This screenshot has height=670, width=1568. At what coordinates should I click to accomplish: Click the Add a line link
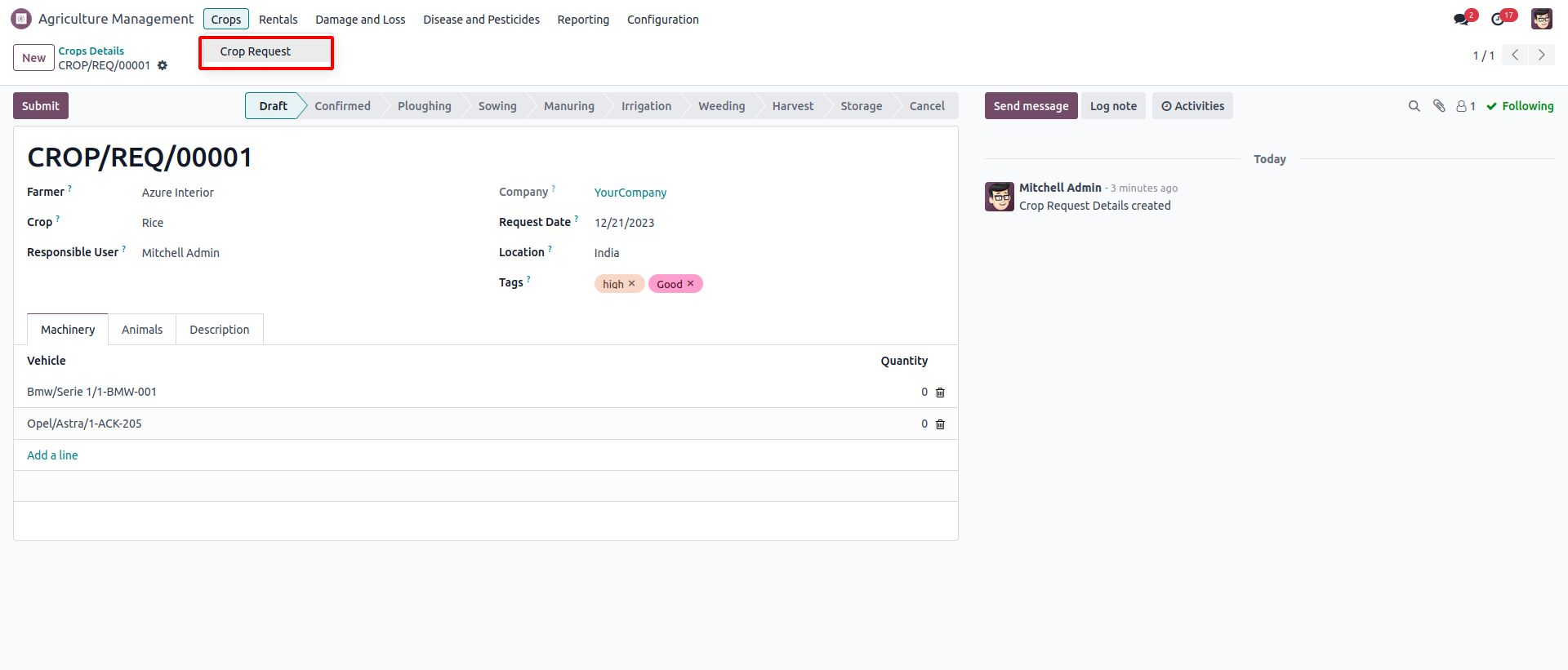click(52, 455)
